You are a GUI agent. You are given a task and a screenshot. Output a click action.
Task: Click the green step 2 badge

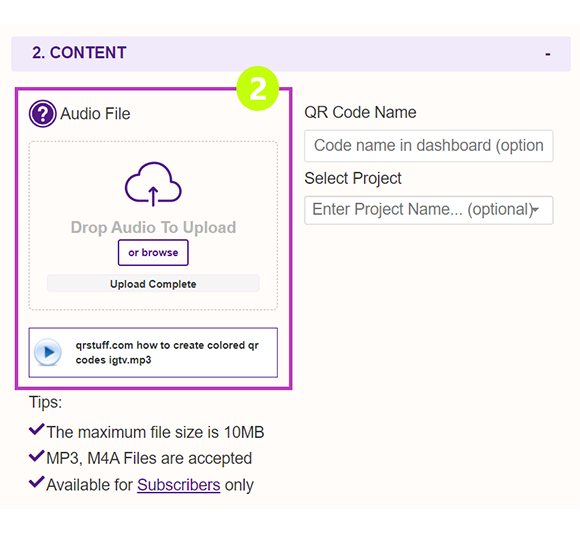257,88
